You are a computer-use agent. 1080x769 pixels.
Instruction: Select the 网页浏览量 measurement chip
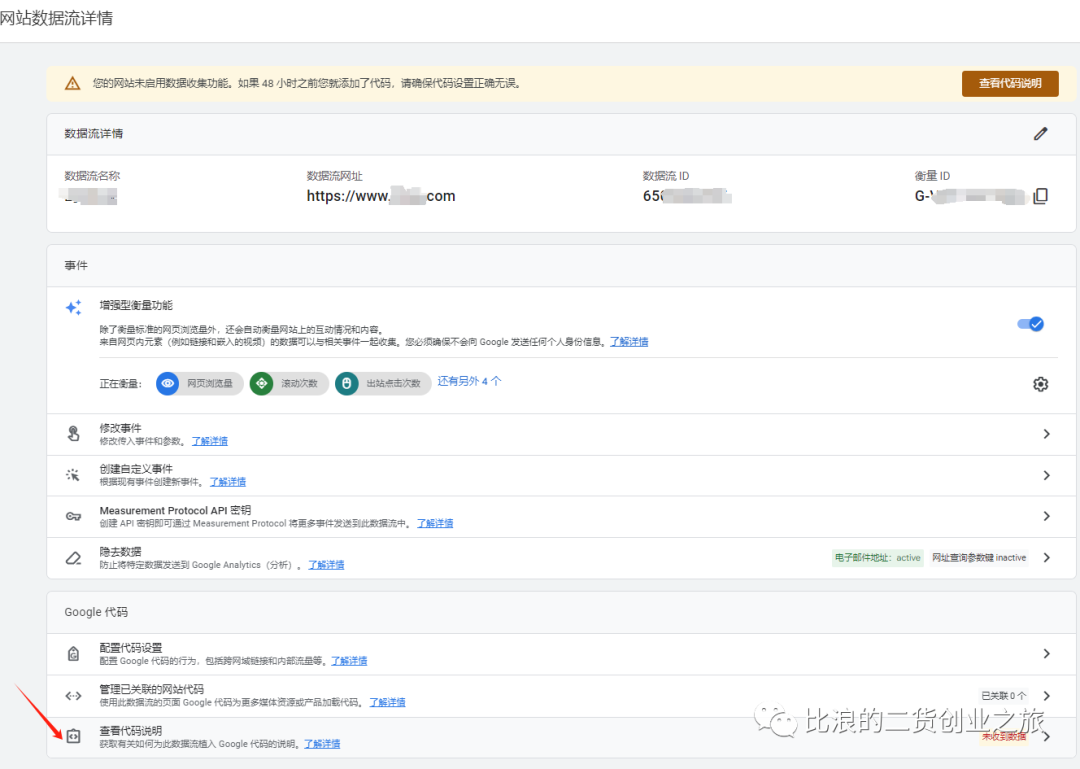click(199, 383)
